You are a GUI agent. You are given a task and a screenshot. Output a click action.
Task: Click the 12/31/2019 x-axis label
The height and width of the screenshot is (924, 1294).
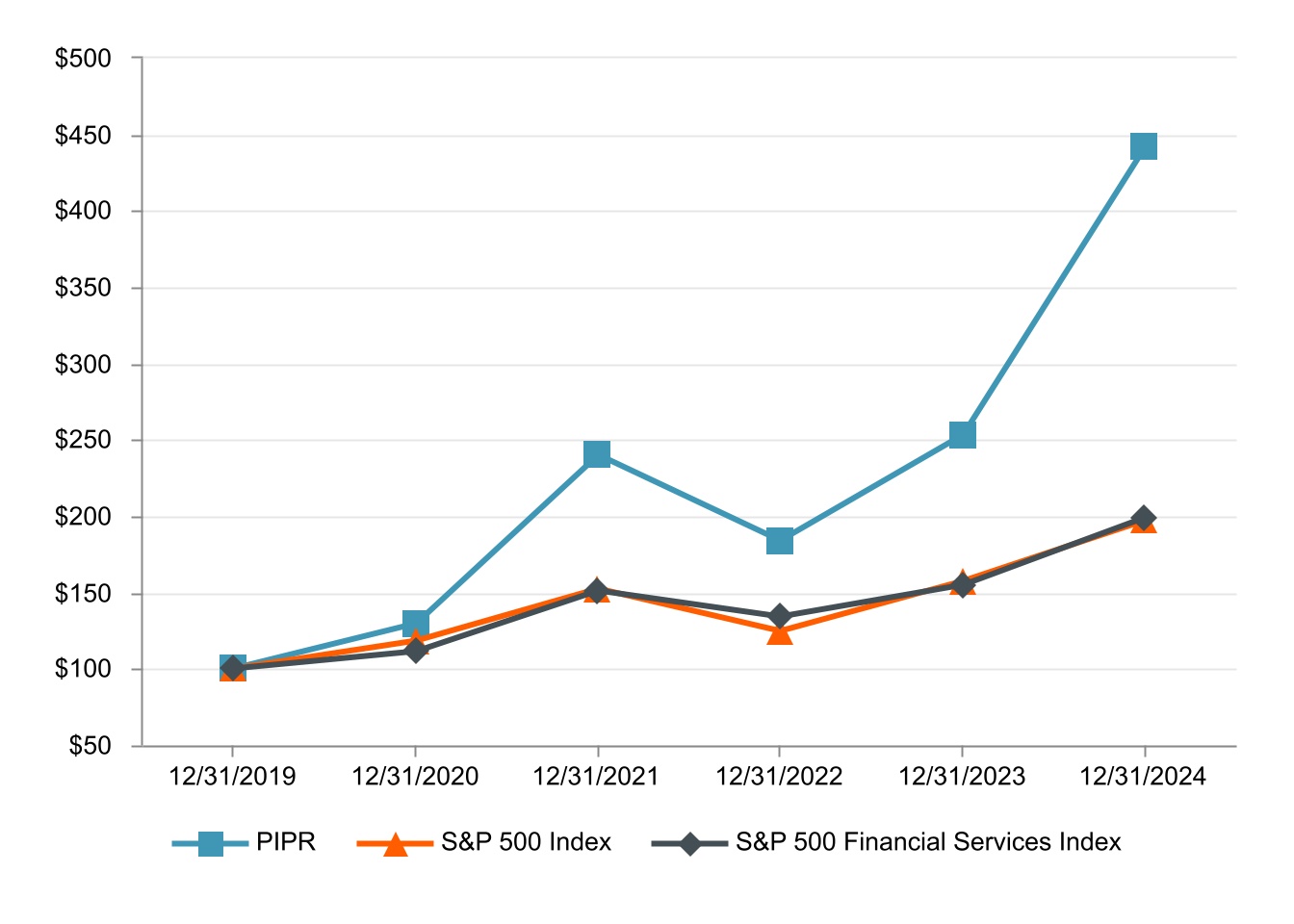pyautogui.click(x=232, y=777)
